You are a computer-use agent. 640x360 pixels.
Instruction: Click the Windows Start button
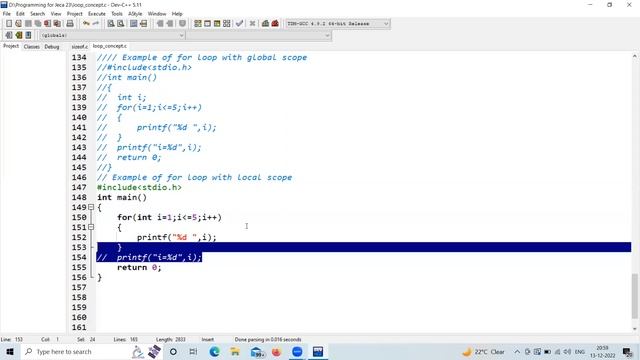(x=10, y=352)
